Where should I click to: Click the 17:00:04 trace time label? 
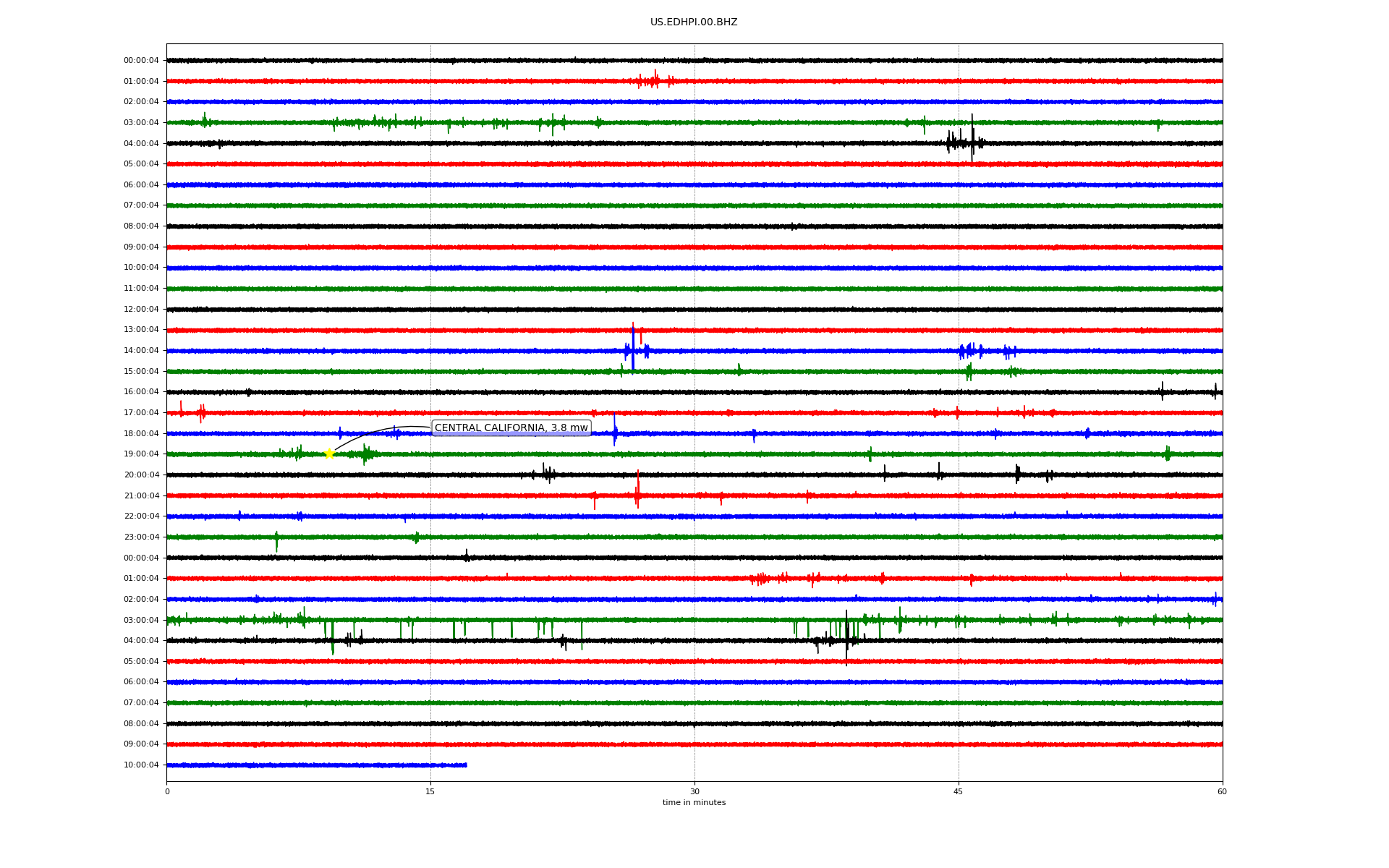[141, 413]
